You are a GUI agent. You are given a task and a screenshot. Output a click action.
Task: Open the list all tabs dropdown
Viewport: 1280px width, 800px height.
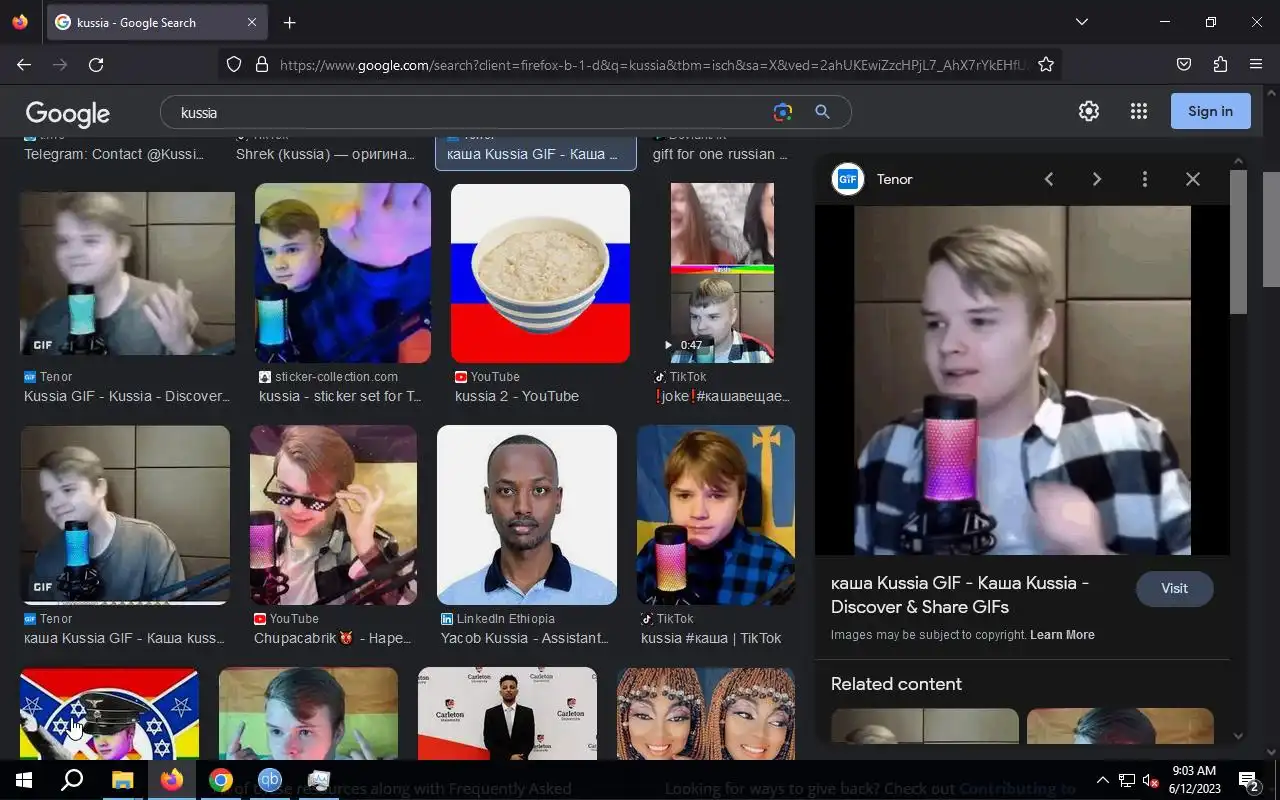pos(1082,22)
